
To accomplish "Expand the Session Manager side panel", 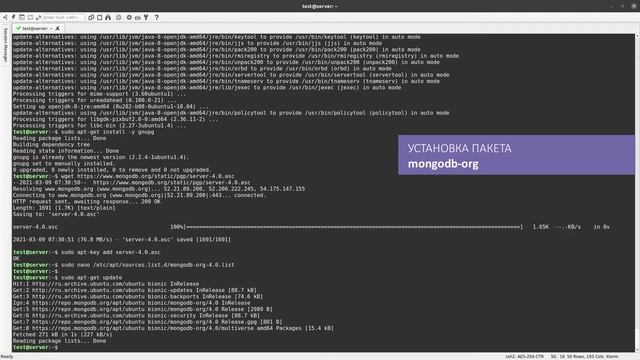I will click(x=5, y=45).
